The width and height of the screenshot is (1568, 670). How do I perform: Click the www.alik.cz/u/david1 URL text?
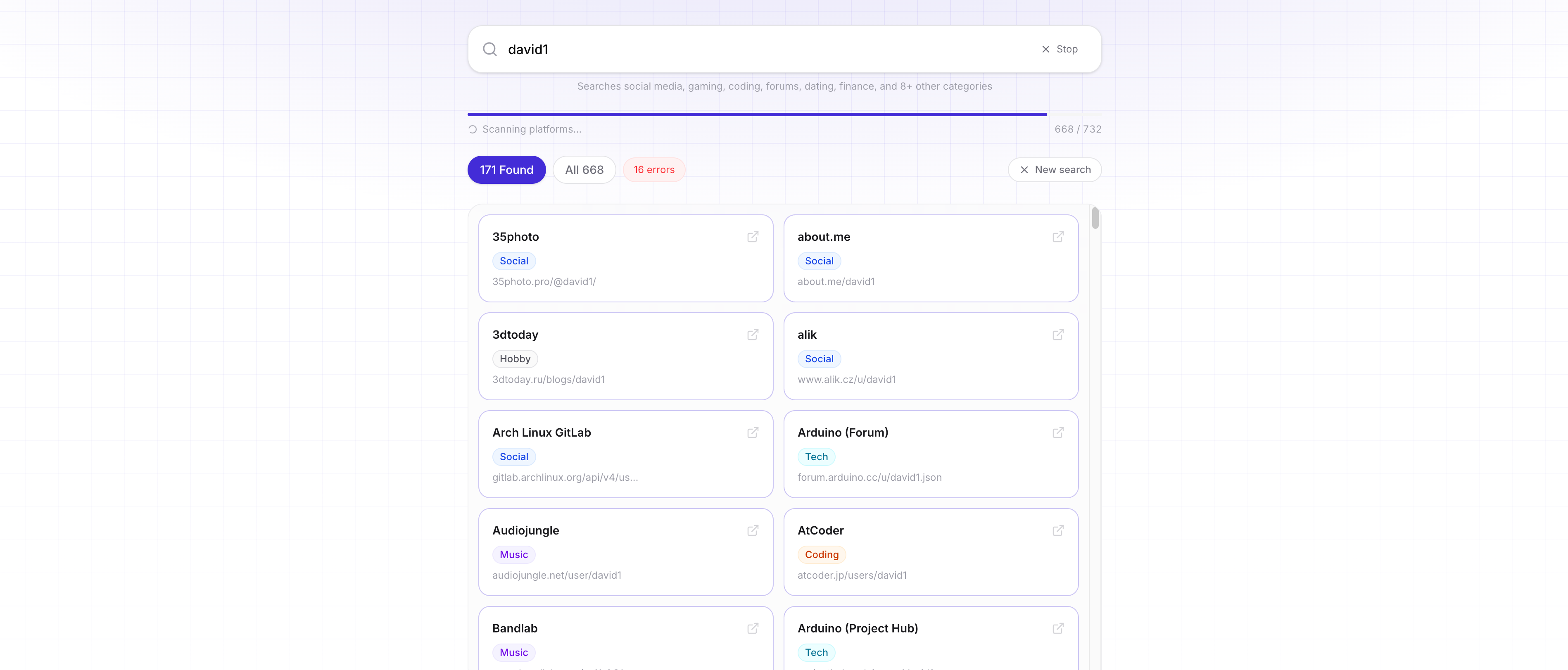[847, 380]
